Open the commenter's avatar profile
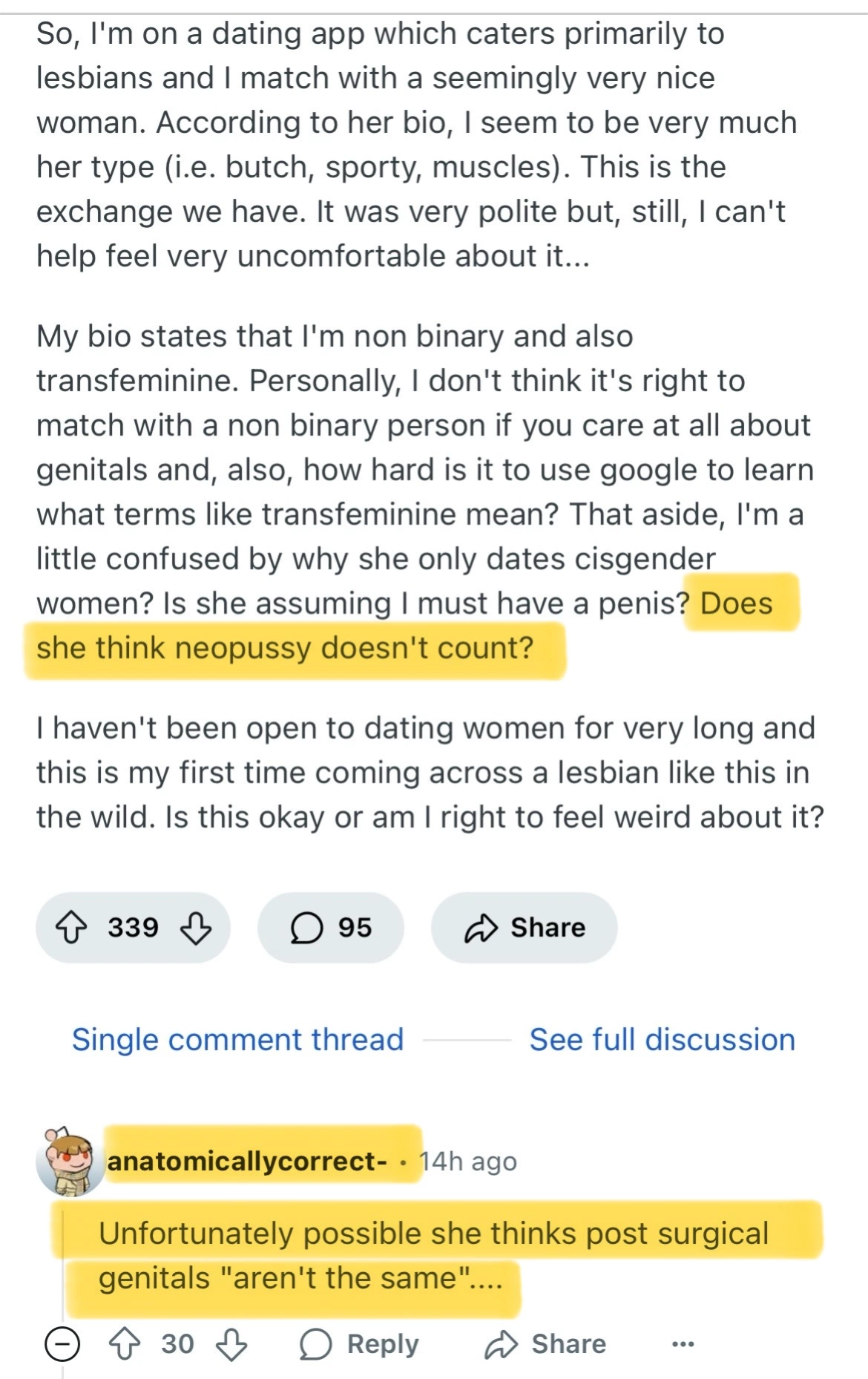Viewport: 868px width, 1379px height. [70, 1162]
